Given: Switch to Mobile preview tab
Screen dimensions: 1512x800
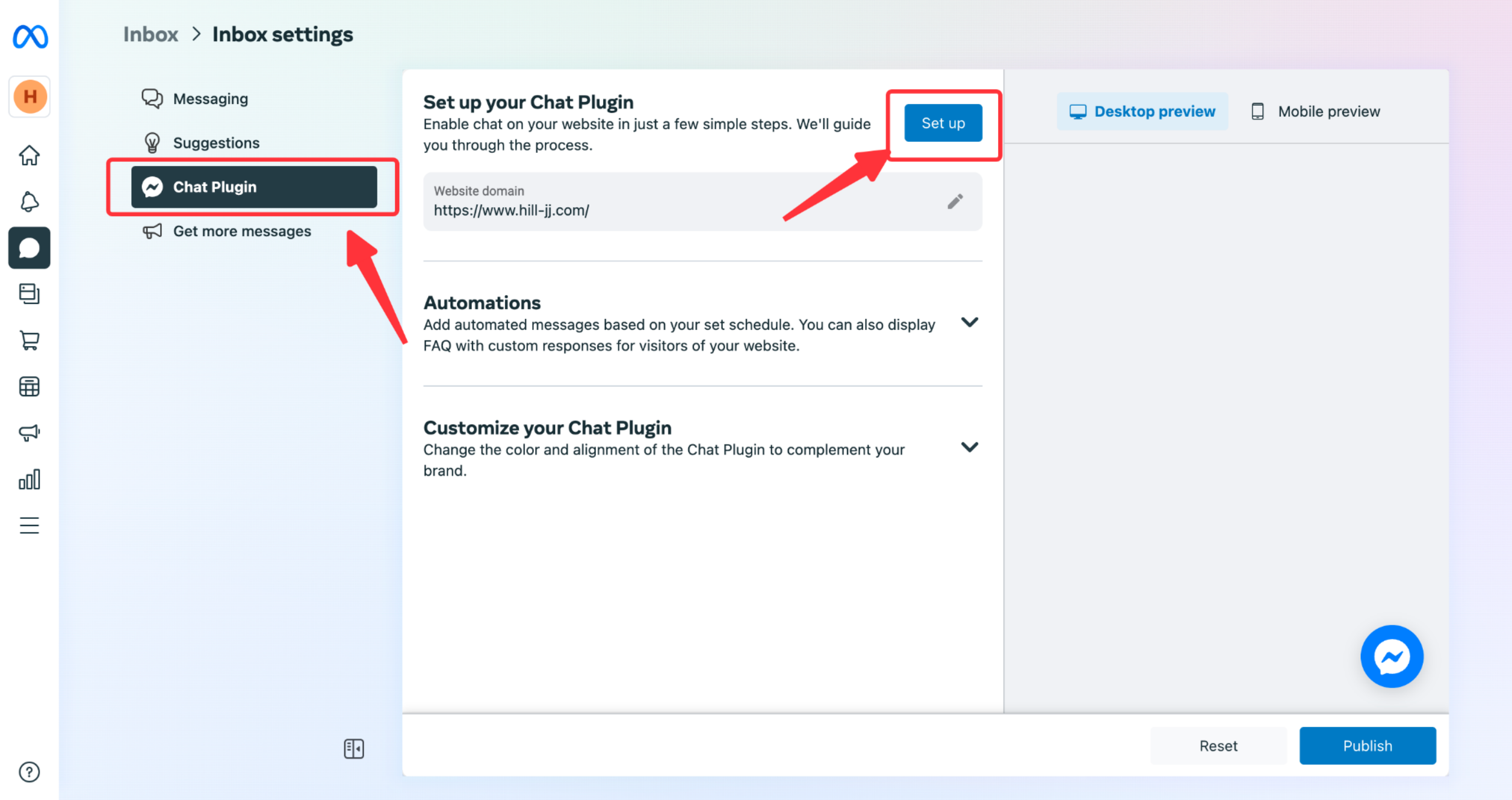Looking at the screenshot, I should pyautogui.click(x=1315, y=112).
